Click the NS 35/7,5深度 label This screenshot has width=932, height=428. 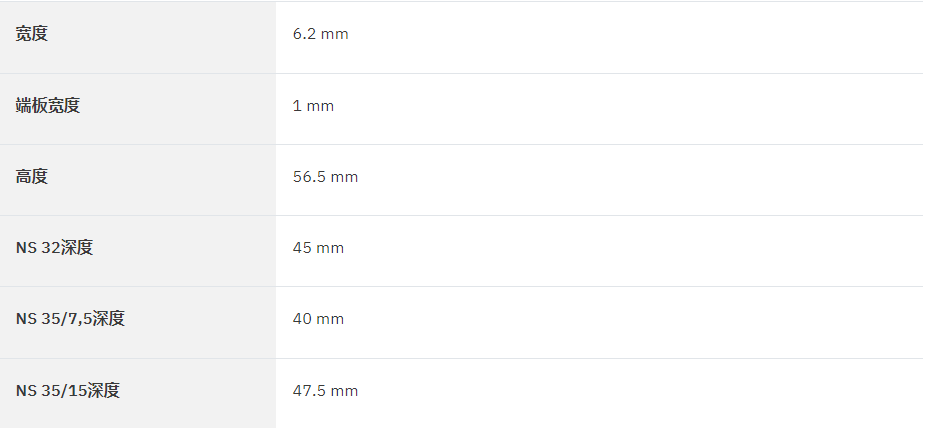[70, 319]
